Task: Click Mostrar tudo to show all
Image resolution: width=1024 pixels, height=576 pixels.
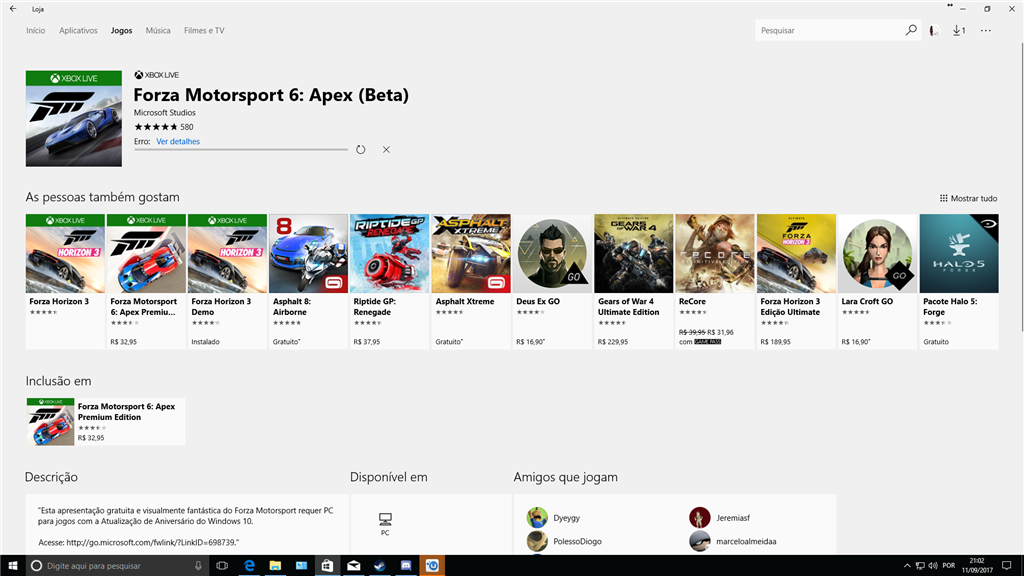Action: tap(968, 199)
